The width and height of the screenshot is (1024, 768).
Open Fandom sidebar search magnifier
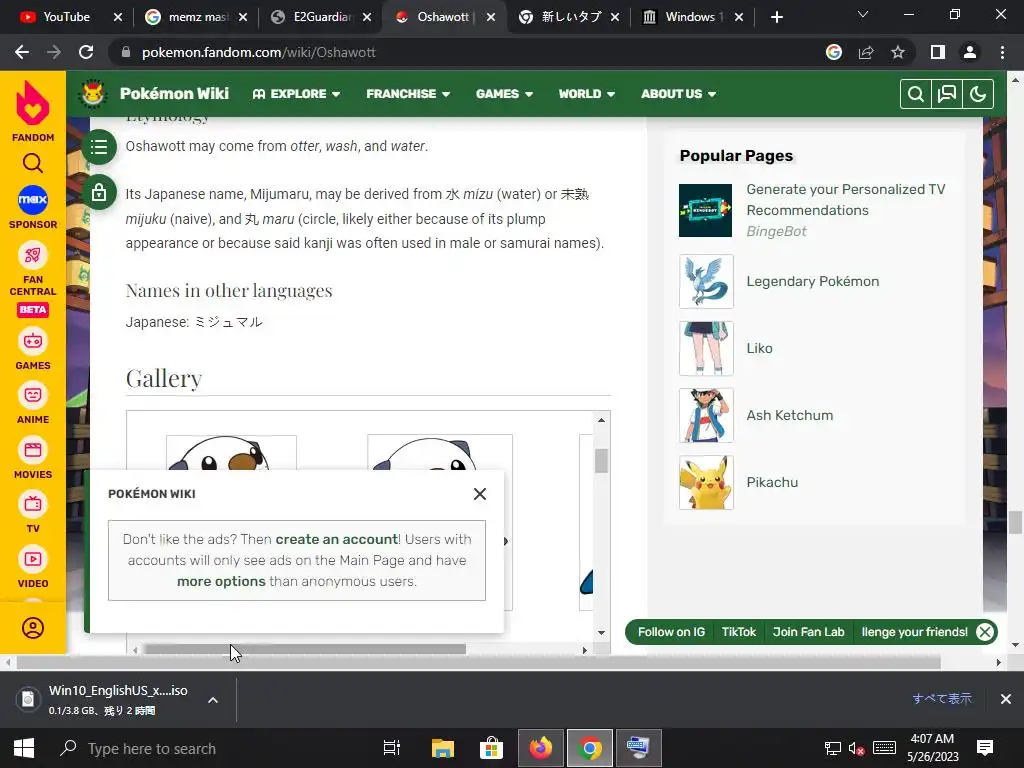point(33,163)
